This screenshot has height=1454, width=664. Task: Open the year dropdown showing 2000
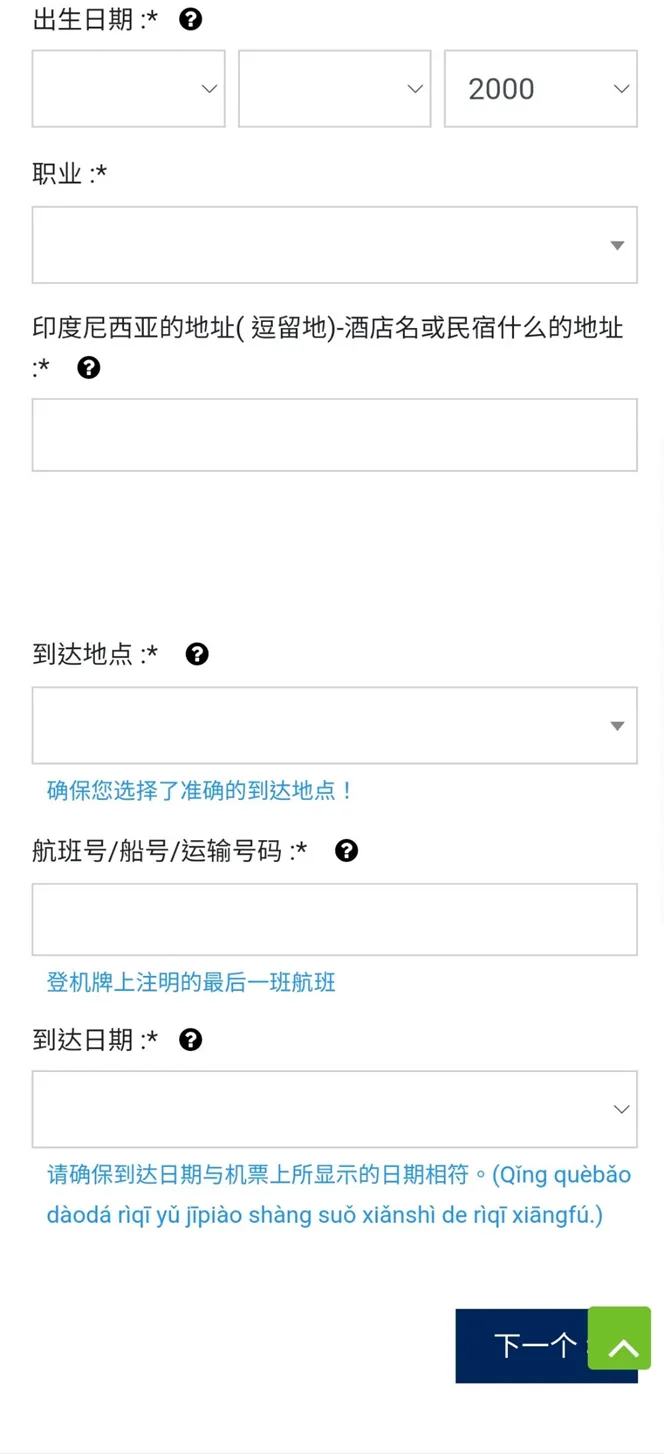click(540, 88)
